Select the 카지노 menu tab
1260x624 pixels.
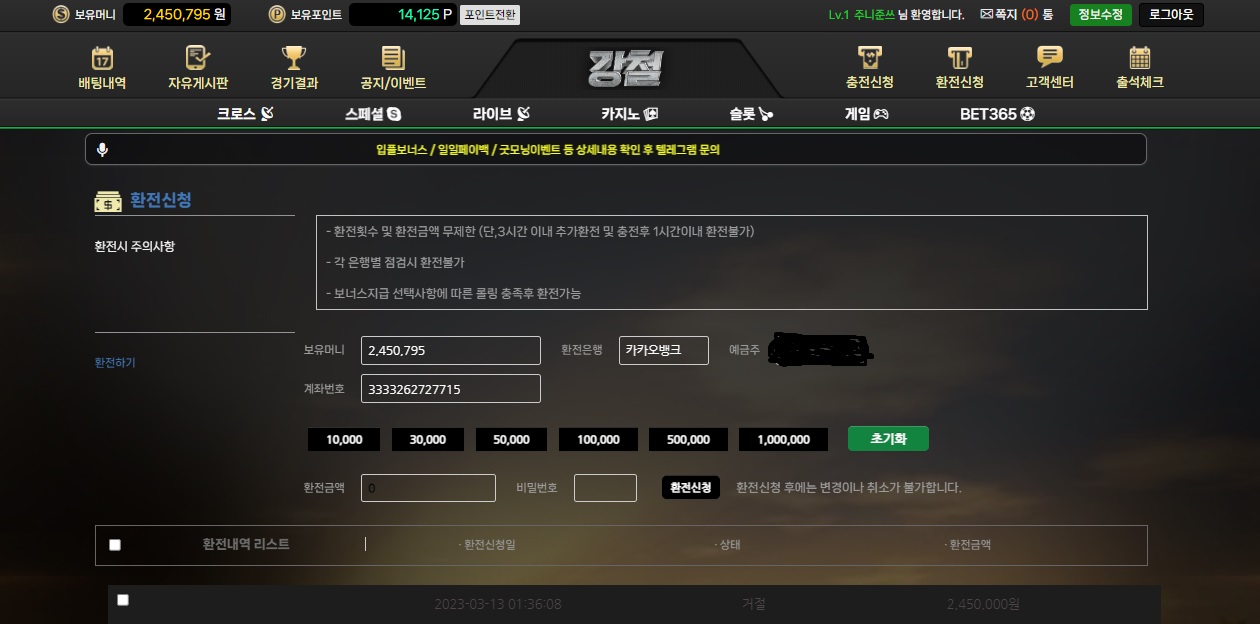(630, 114)
